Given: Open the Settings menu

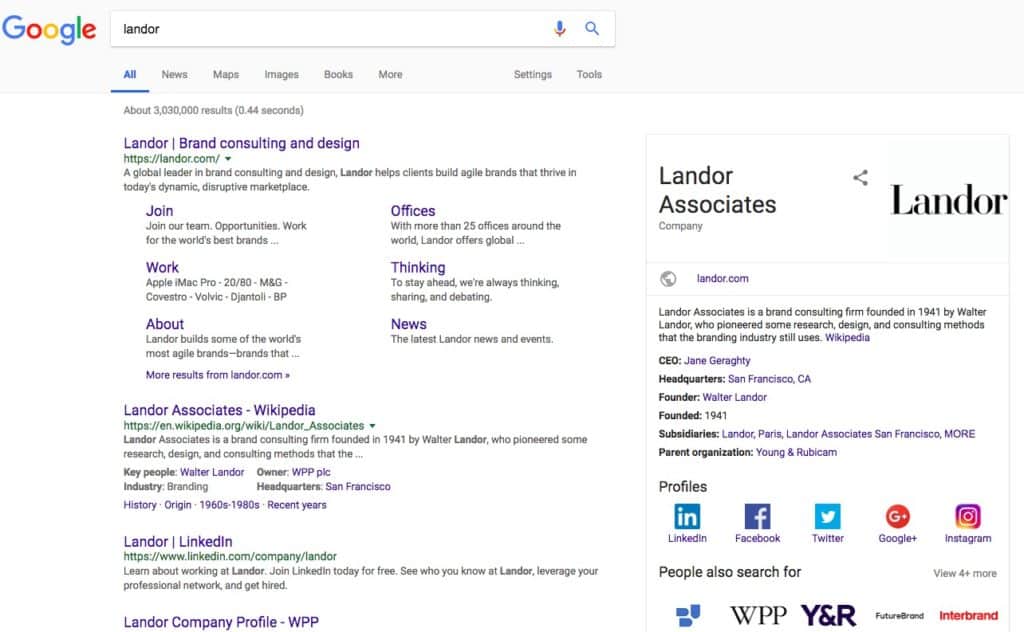Looking at the screenshot, I should (533, 74).
